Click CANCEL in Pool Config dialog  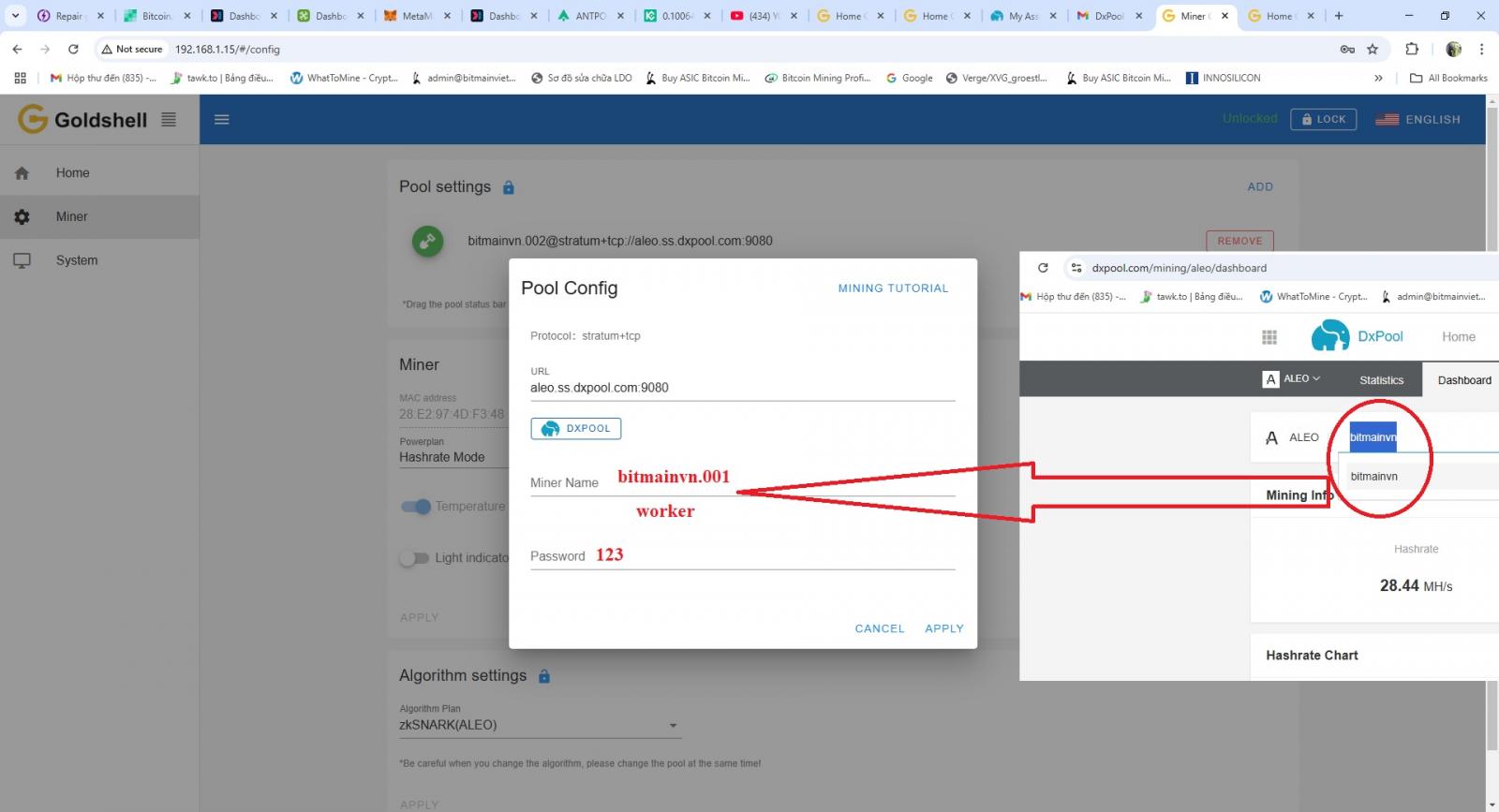[880, 628]
